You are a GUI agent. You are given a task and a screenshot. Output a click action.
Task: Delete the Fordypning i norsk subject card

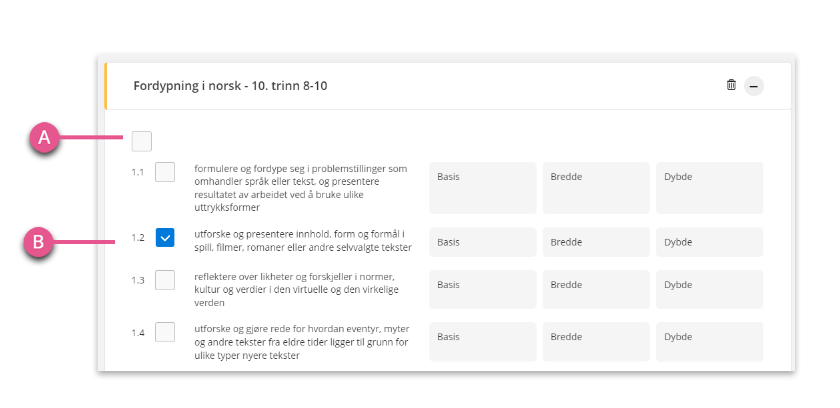coord(731,85)
